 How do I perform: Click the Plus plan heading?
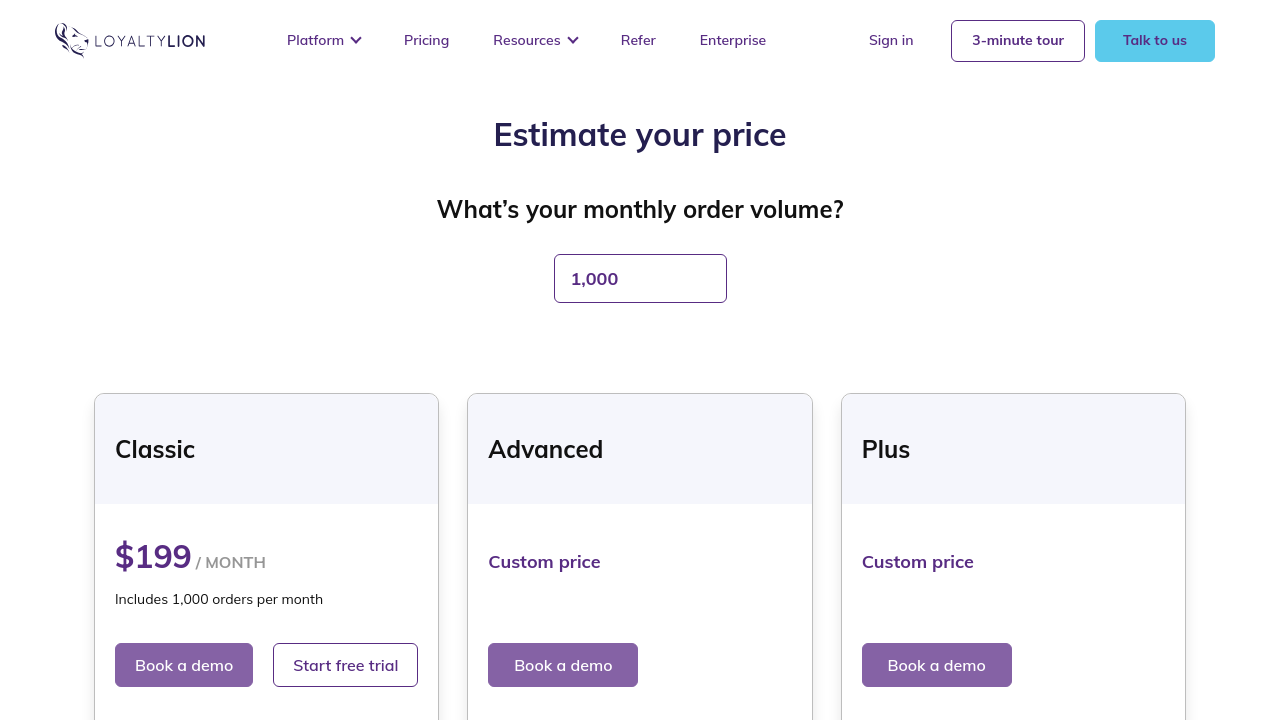[885, 450]
